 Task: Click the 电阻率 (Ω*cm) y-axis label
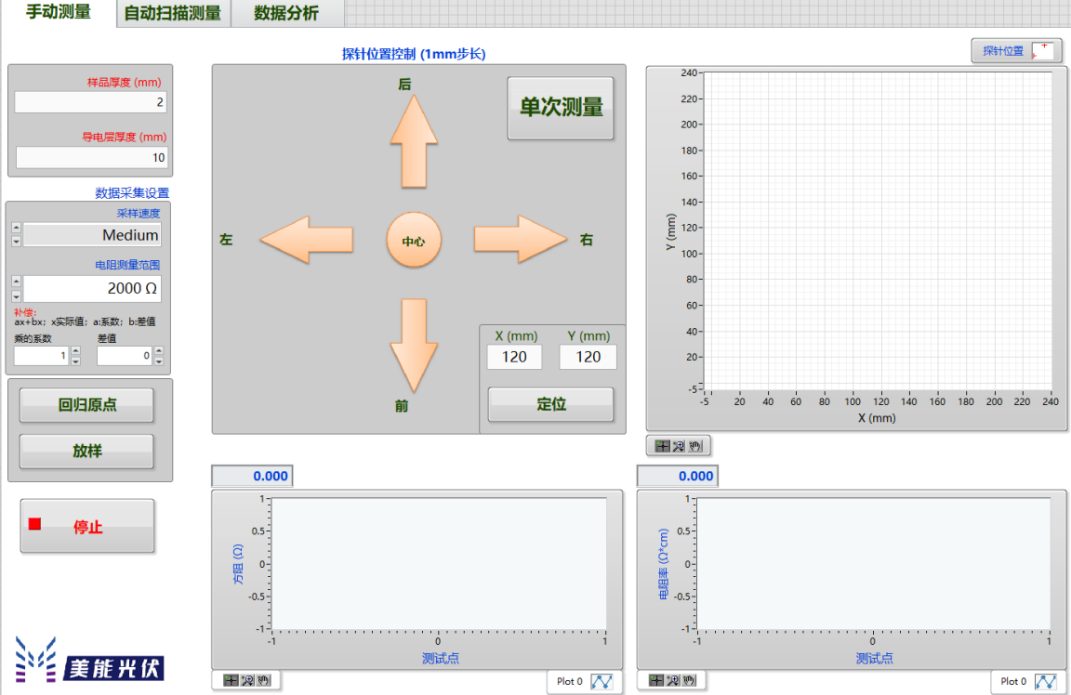click(x=663, y=564)
